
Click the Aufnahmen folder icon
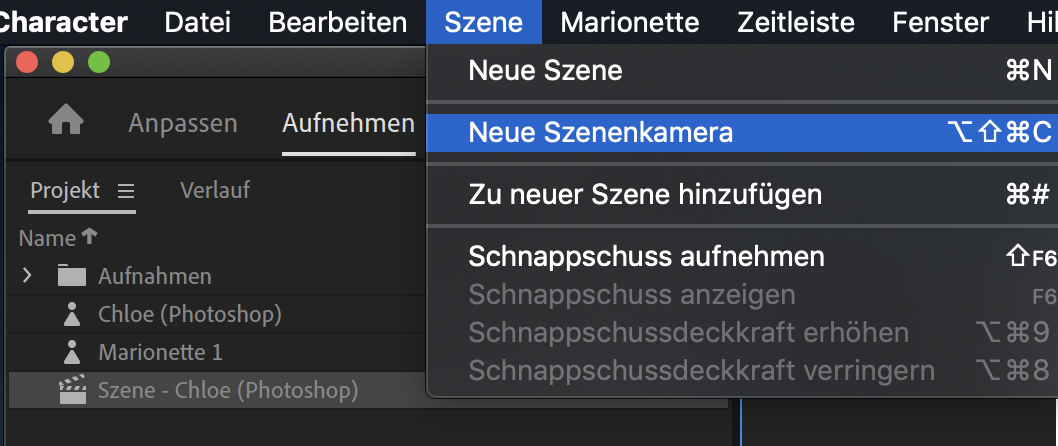click(x=71, y=276)
